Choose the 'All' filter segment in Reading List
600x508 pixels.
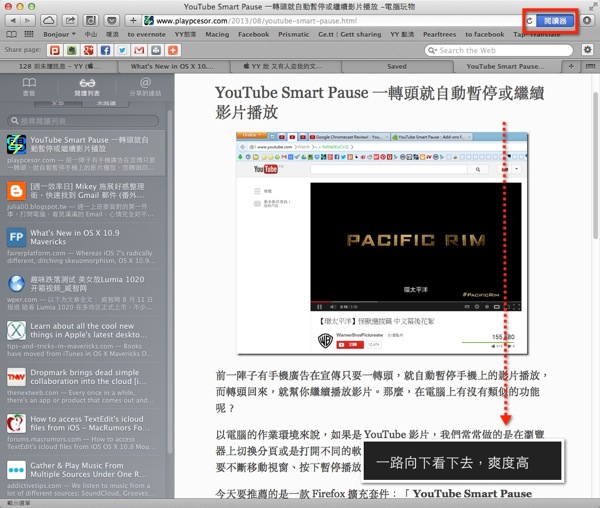[x=57, y=103]
